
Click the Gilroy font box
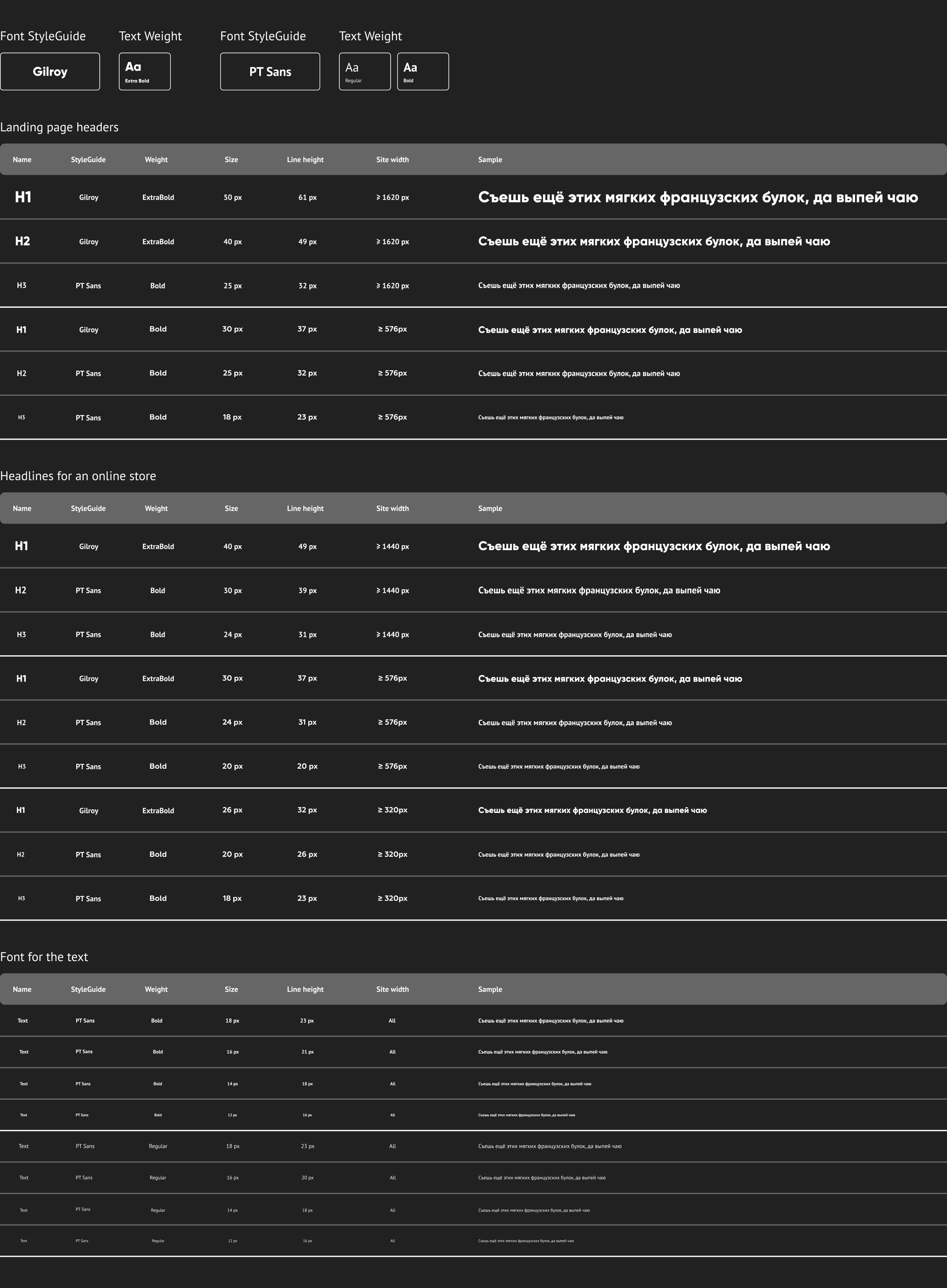click(50, 72)
